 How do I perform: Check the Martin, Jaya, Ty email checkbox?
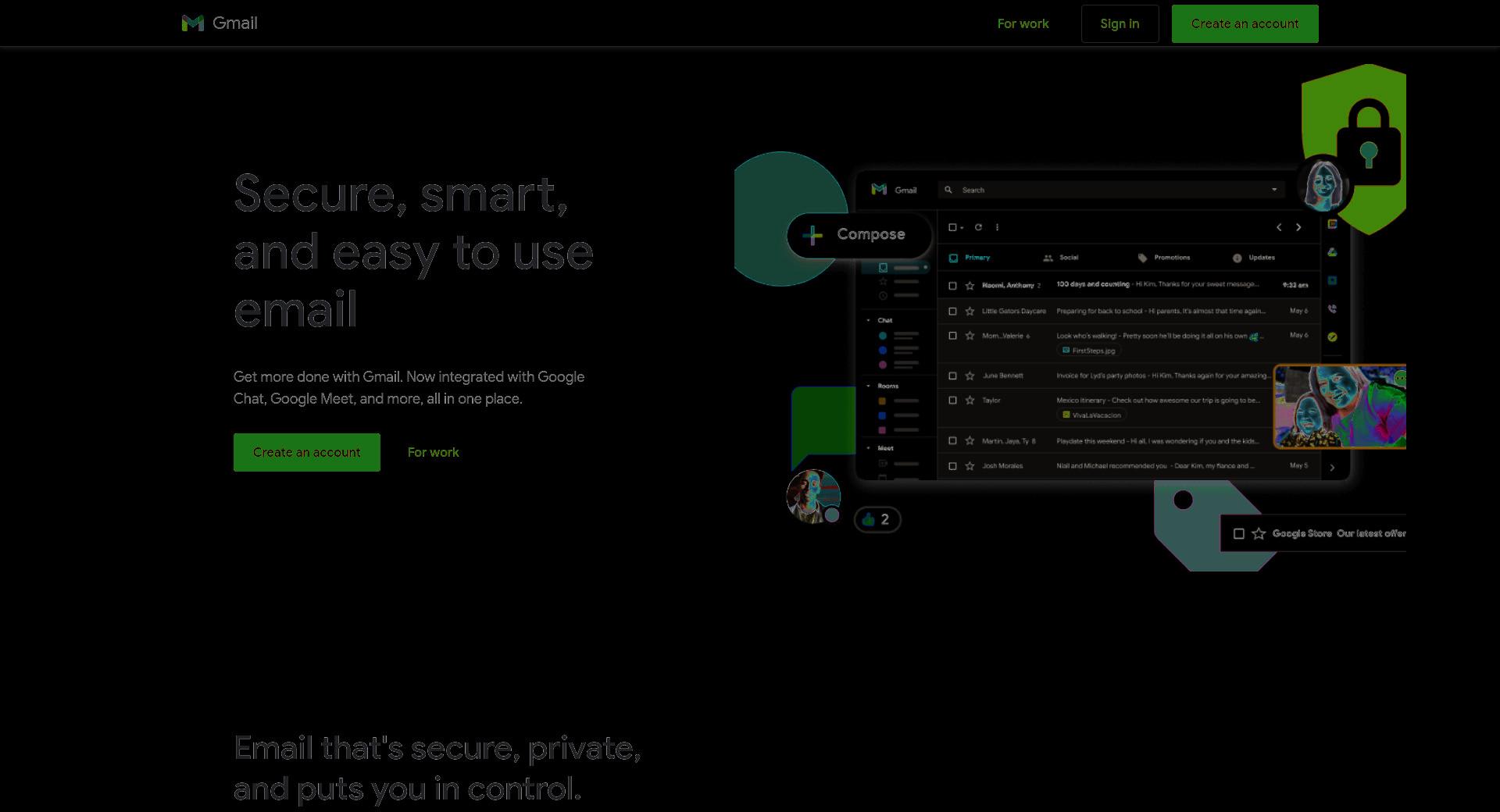pyautogui.click(x=952, y=441)
